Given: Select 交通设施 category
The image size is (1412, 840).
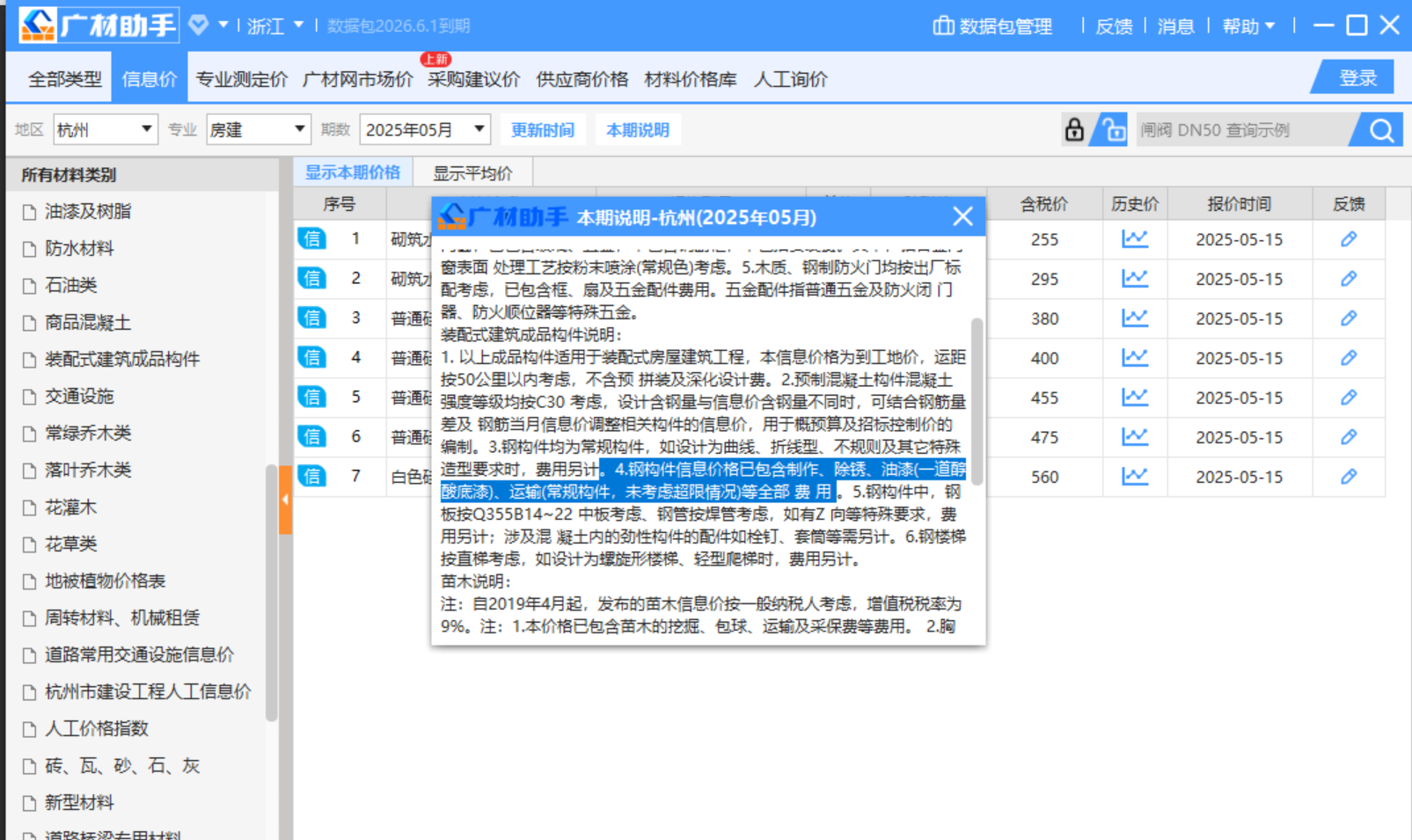Looking at the screenshot, I should (x=79, y=396).
